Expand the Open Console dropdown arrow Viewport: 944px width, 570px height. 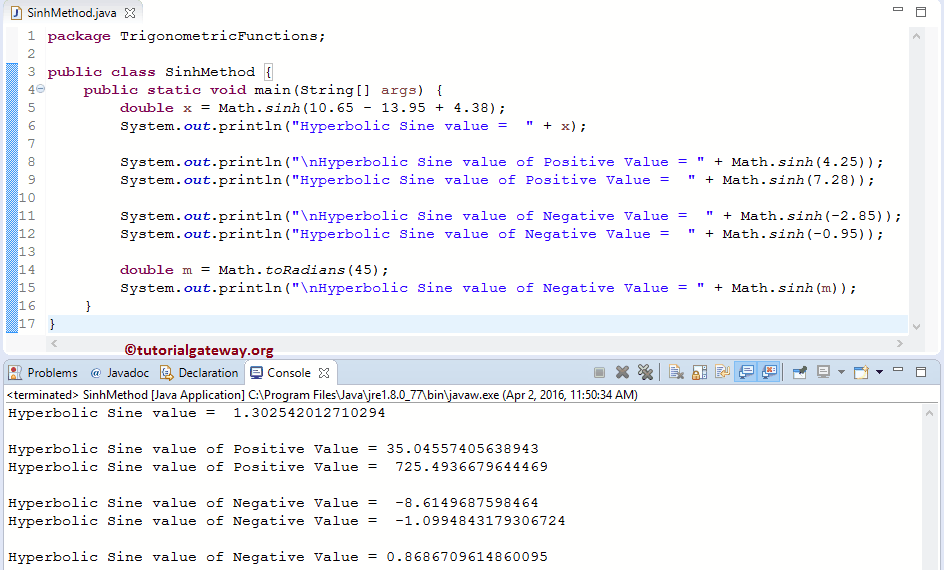879,373
